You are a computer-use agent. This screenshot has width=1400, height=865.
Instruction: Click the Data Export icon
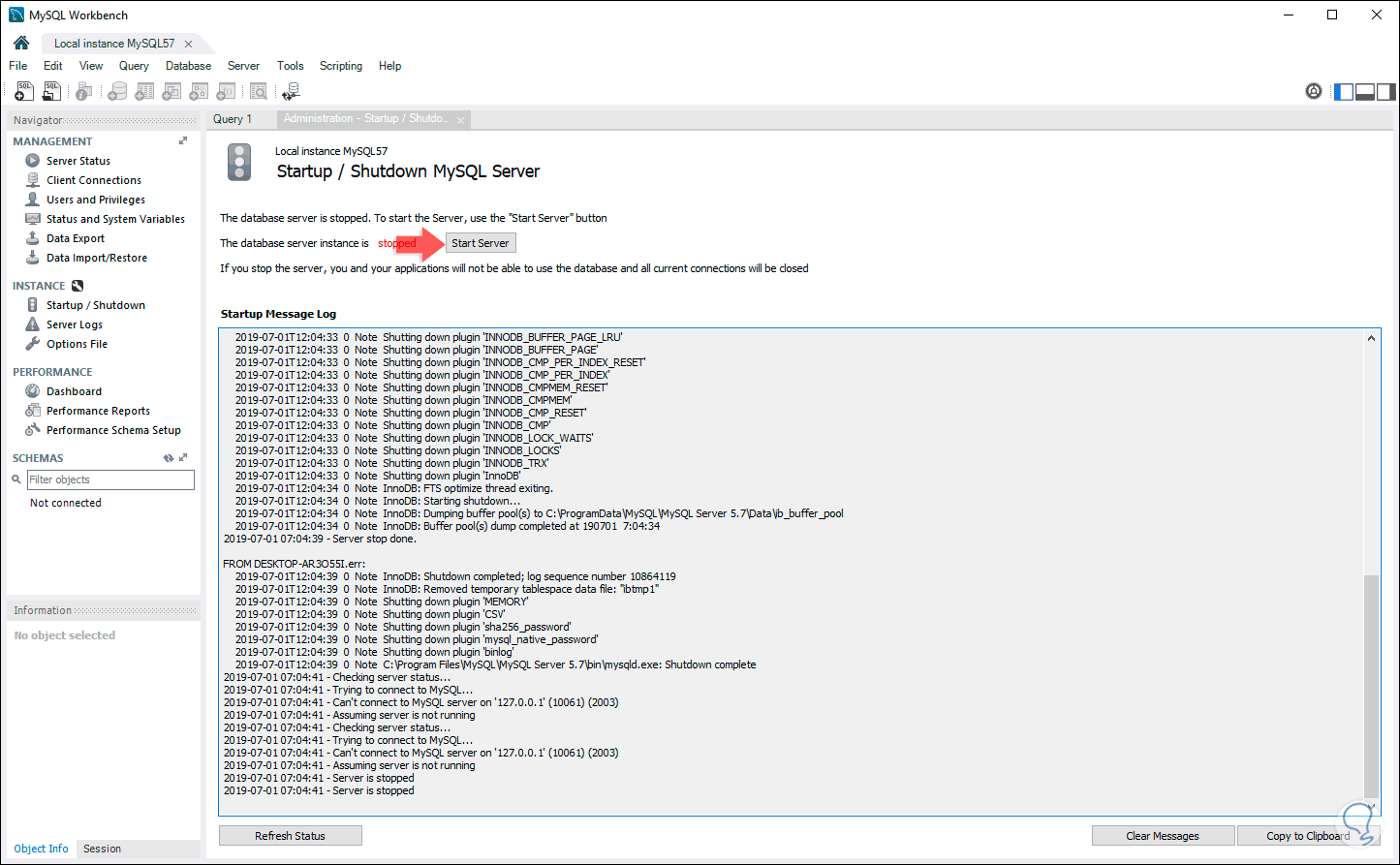click(33, 238)
